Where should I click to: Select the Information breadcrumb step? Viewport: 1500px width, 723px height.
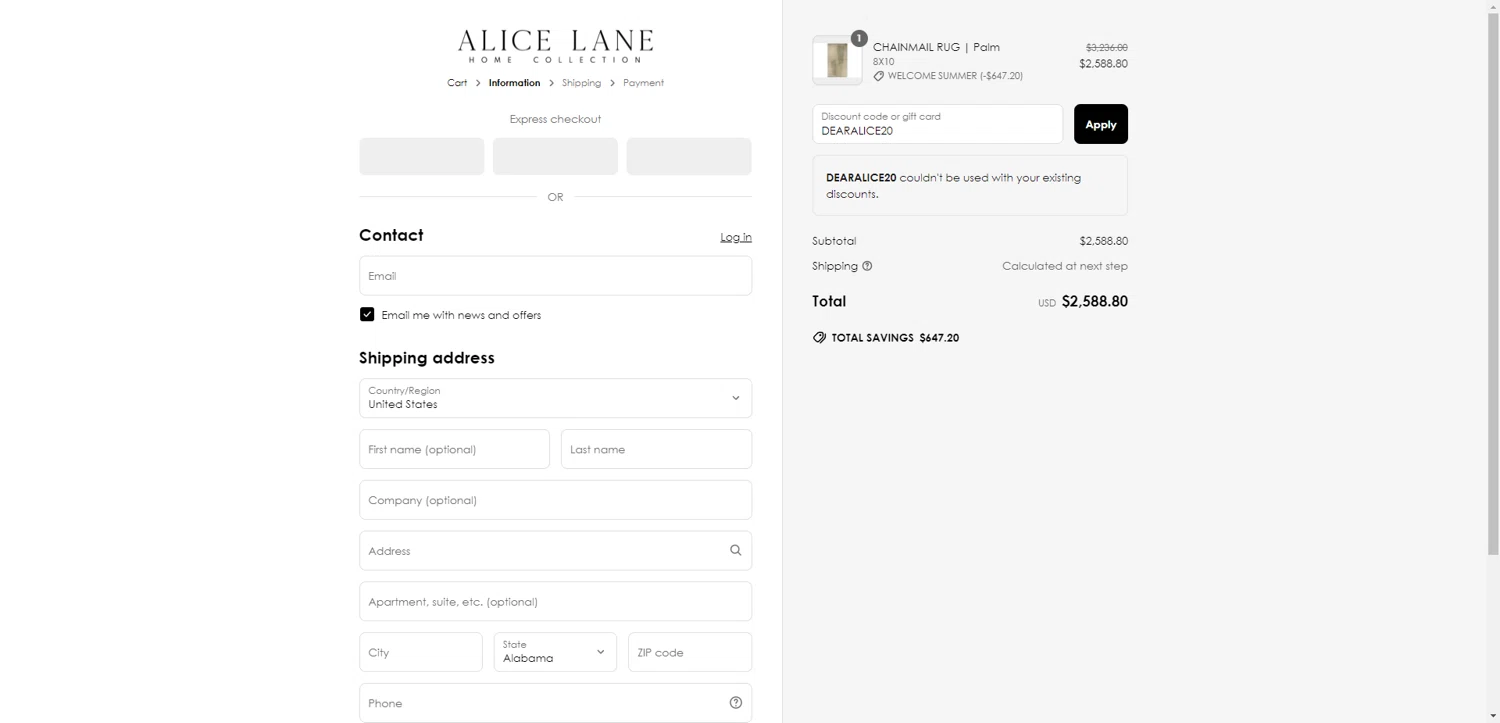pyautogui.click(x=514, y=83)
